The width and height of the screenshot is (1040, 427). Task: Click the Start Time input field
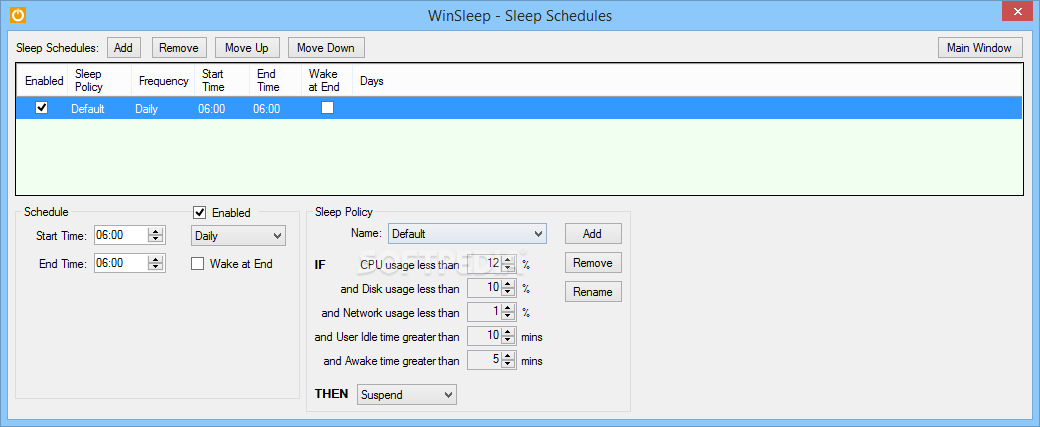point(120,235)
